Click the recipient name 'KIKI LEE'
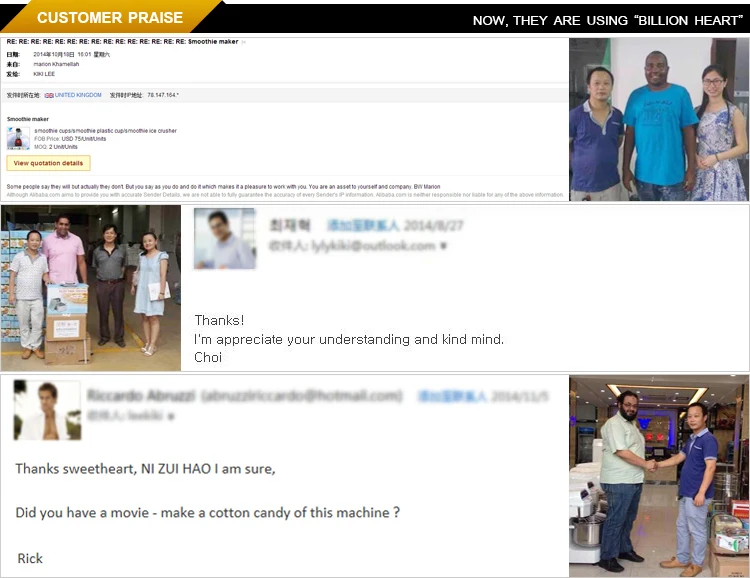This screenshot has height=578, width=750. [x=44, y=74]
